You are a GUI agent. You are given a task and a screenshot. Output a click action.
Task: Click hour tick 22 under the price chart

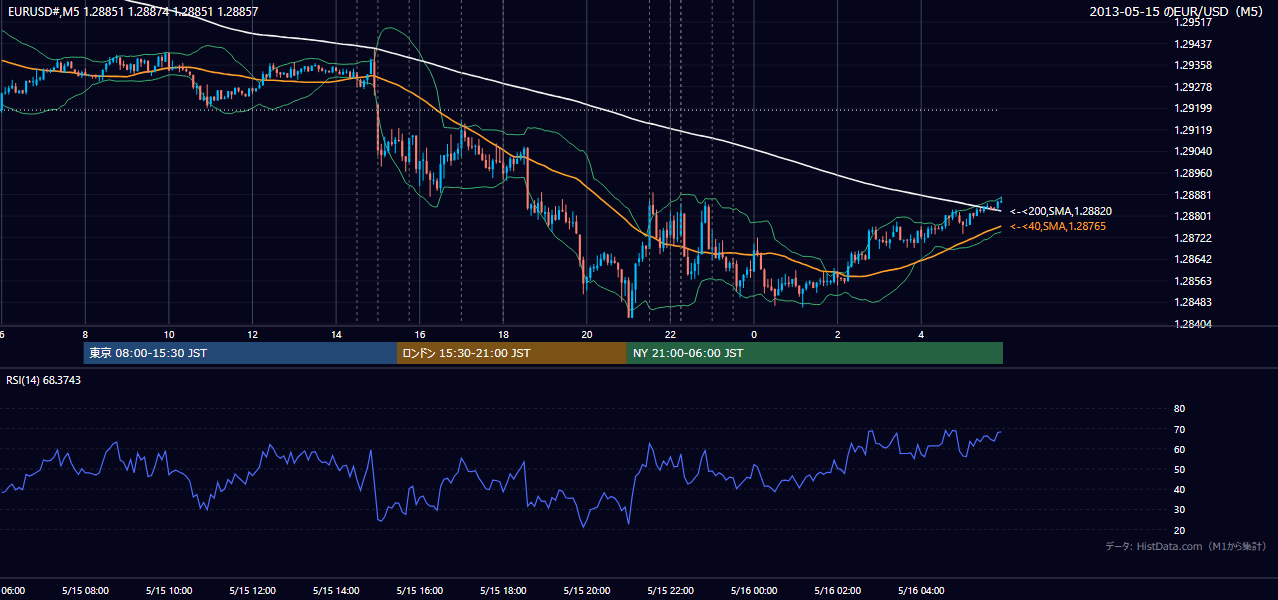671,335
